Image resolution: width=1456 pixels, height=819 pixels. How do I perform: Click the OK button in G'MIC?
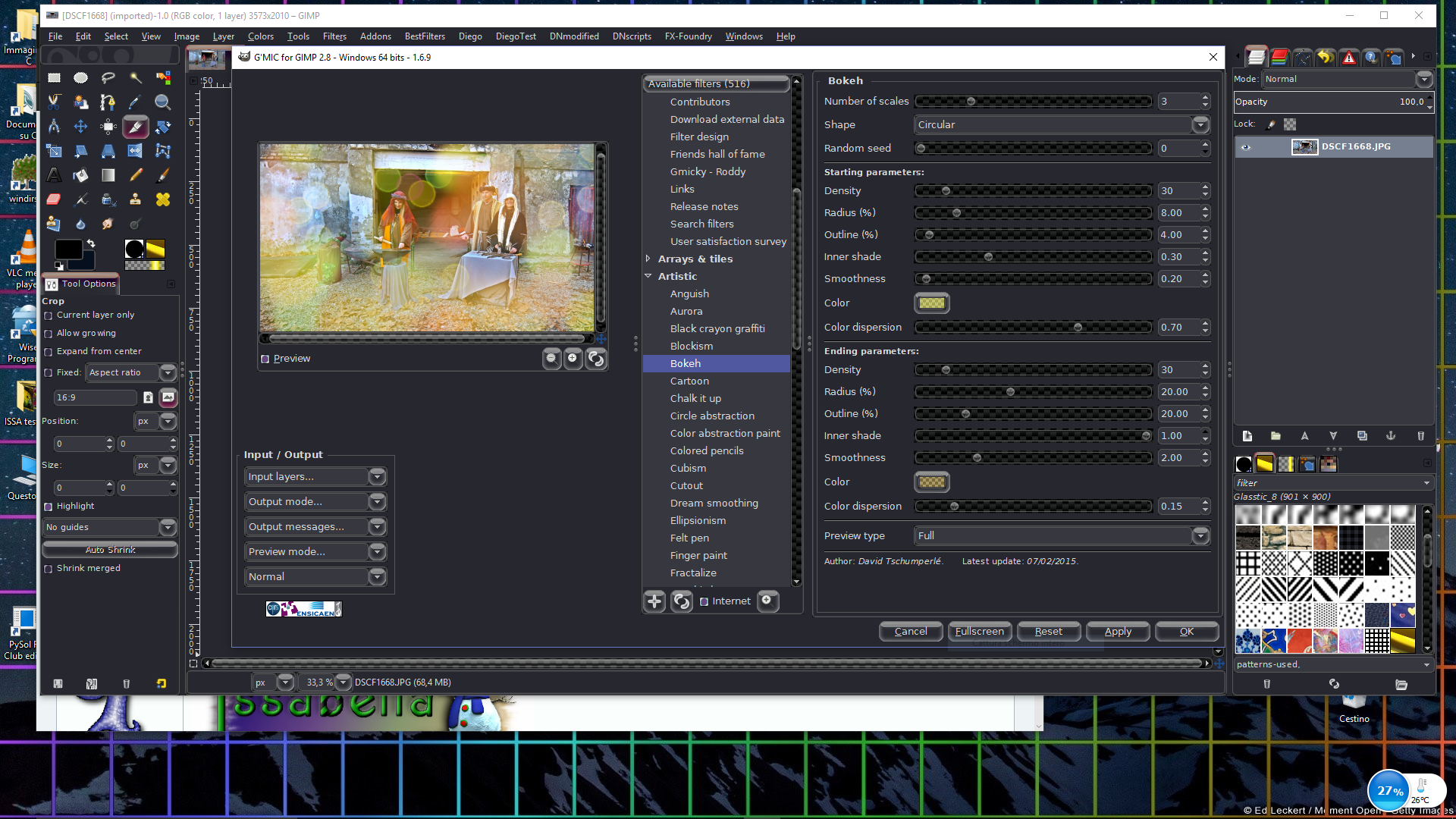1187,631
